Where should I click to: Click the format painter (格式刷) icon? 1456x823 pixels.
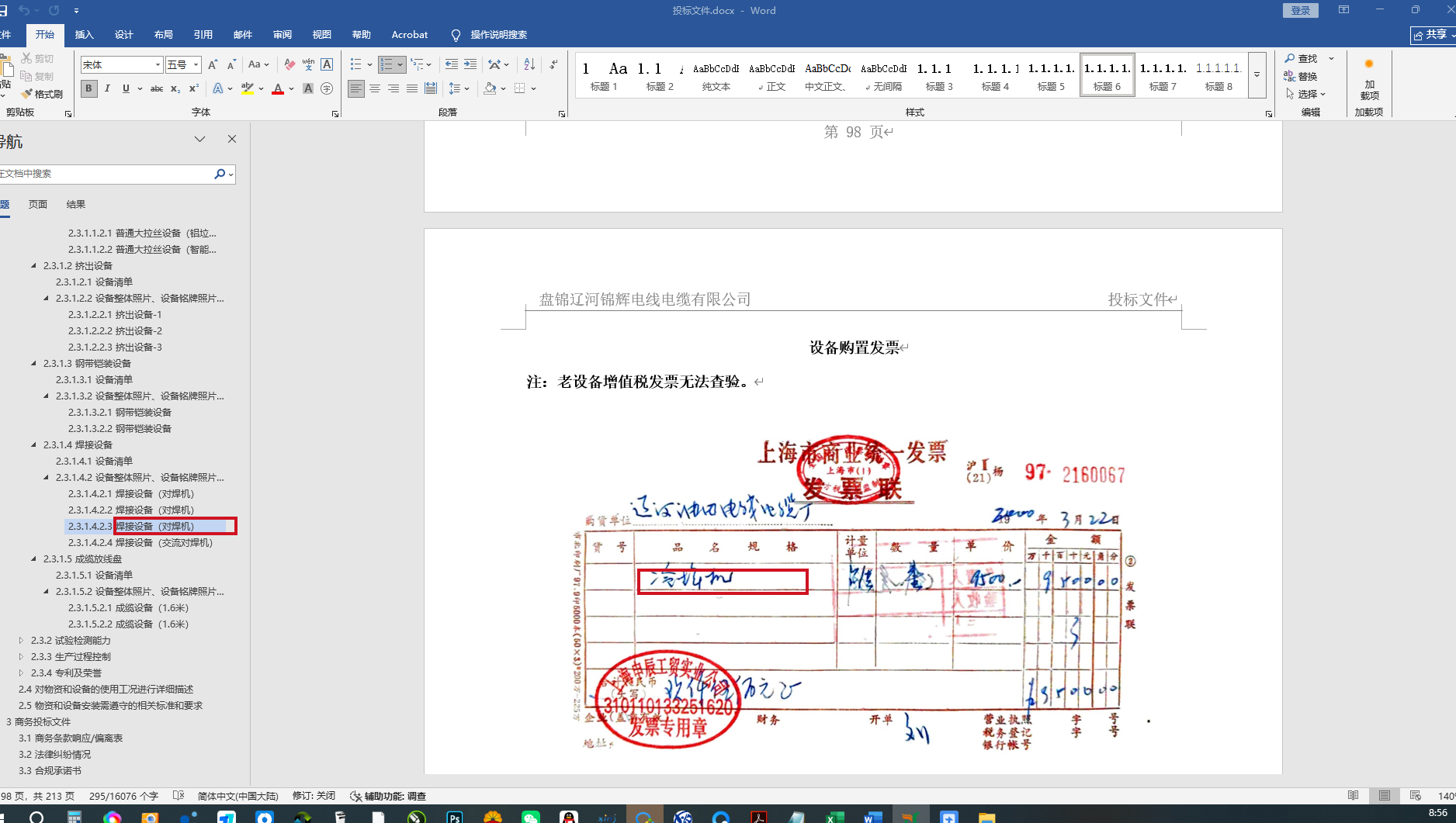click(42, 94)
